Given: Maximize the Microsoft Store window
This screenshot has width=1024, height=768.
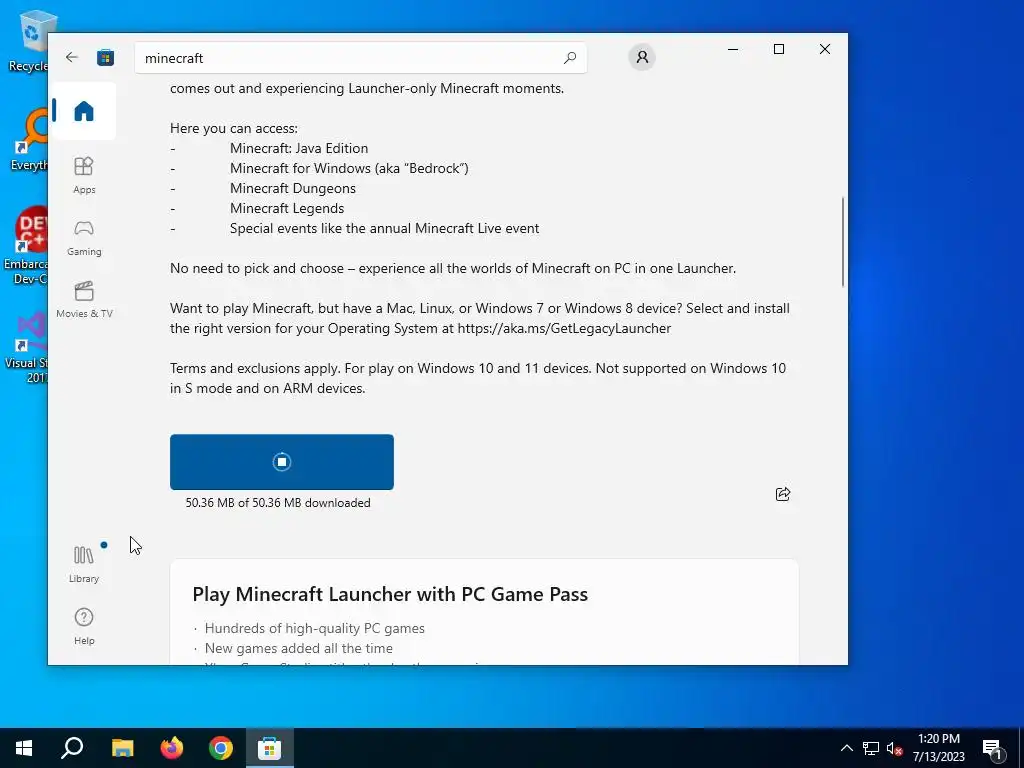Looking at the screenshot, I should click(x=778, y=50).
